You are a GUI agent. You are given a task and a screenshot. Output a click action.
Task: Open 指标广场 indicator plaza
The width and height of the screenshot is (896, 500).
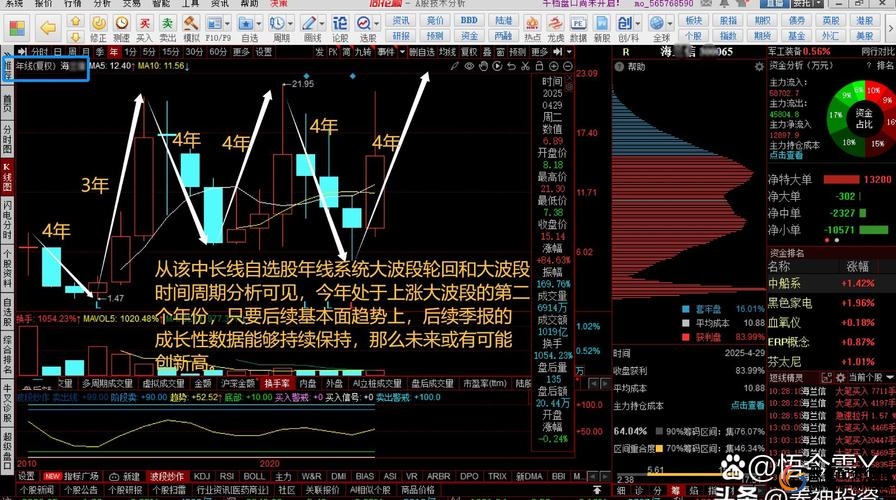[x=80, y=476]
